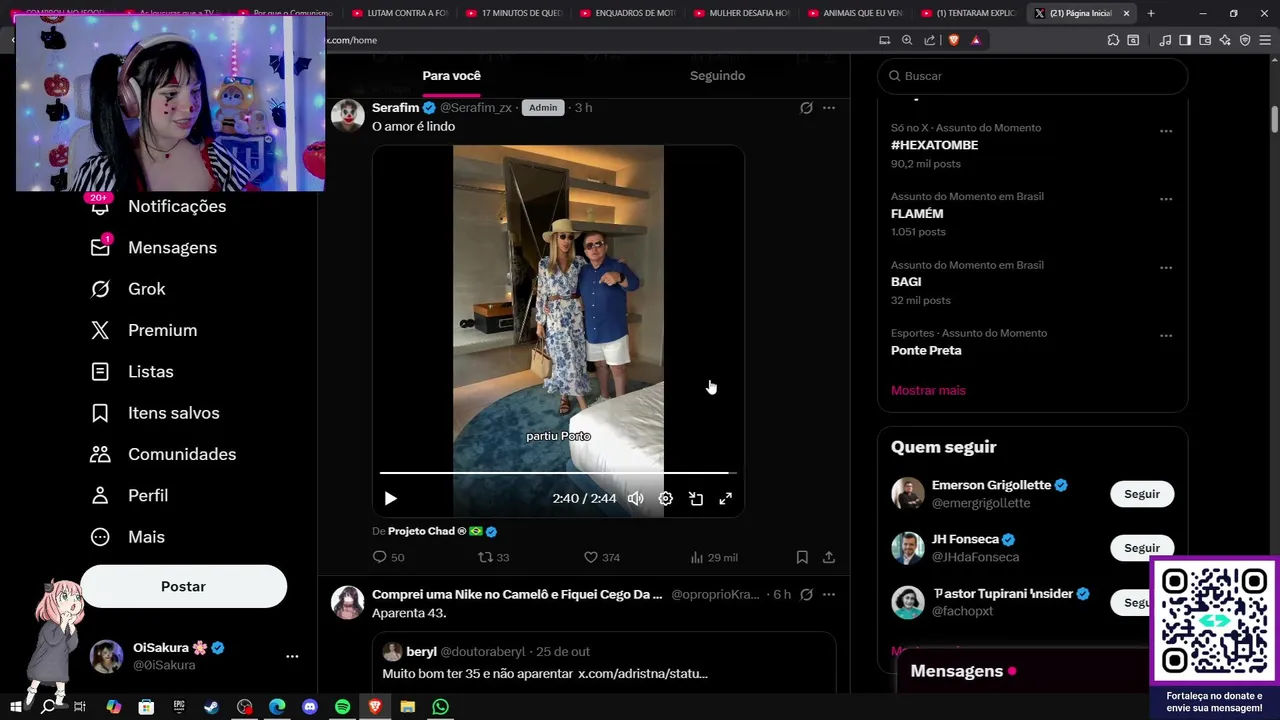Follow JH Fonseca

coord(1141,548)
